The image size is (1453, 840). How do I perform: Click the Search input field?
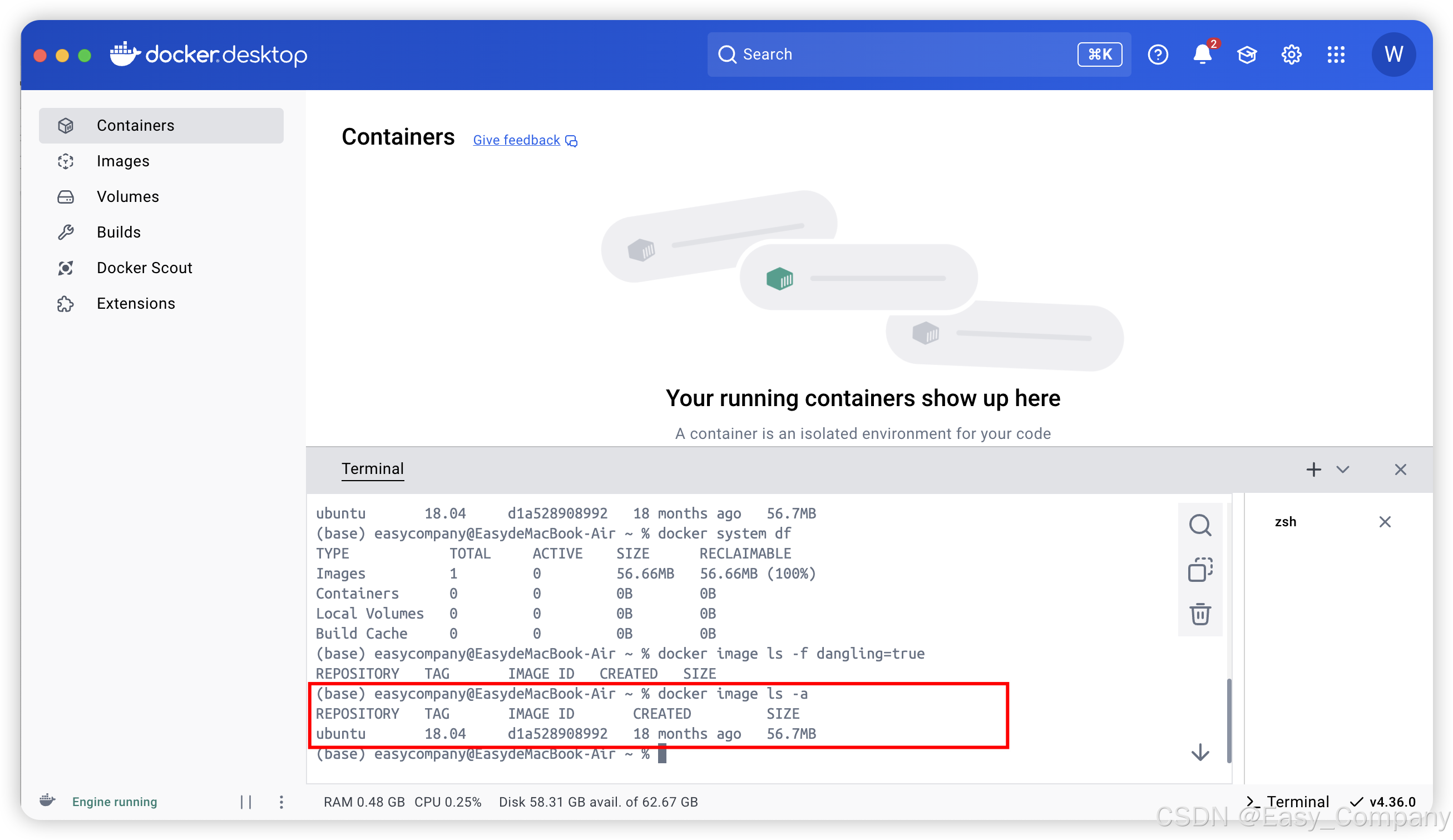(x=894, y=55)
